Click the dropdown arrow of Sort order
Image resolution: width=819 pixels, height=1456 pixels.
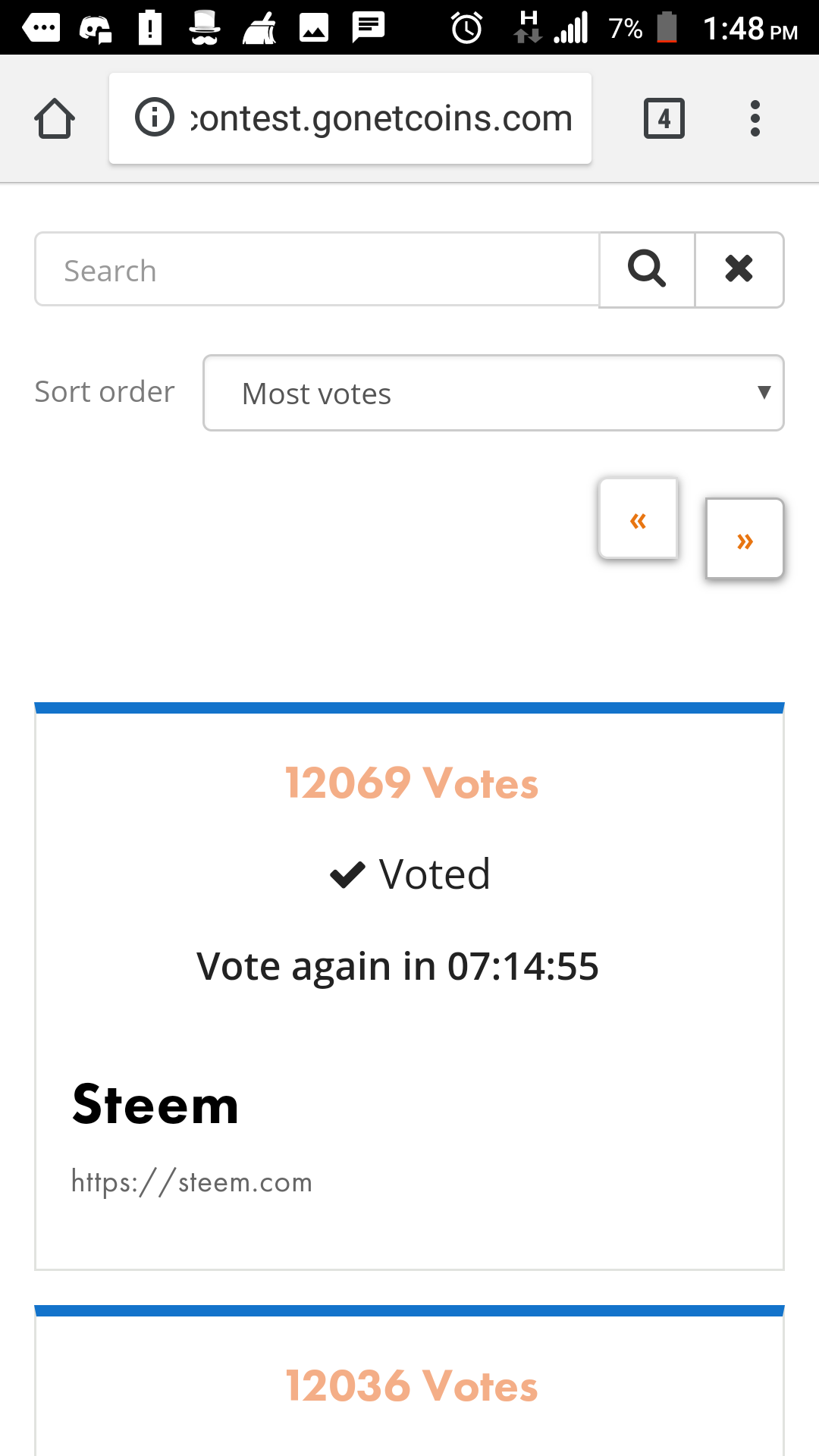764,392
